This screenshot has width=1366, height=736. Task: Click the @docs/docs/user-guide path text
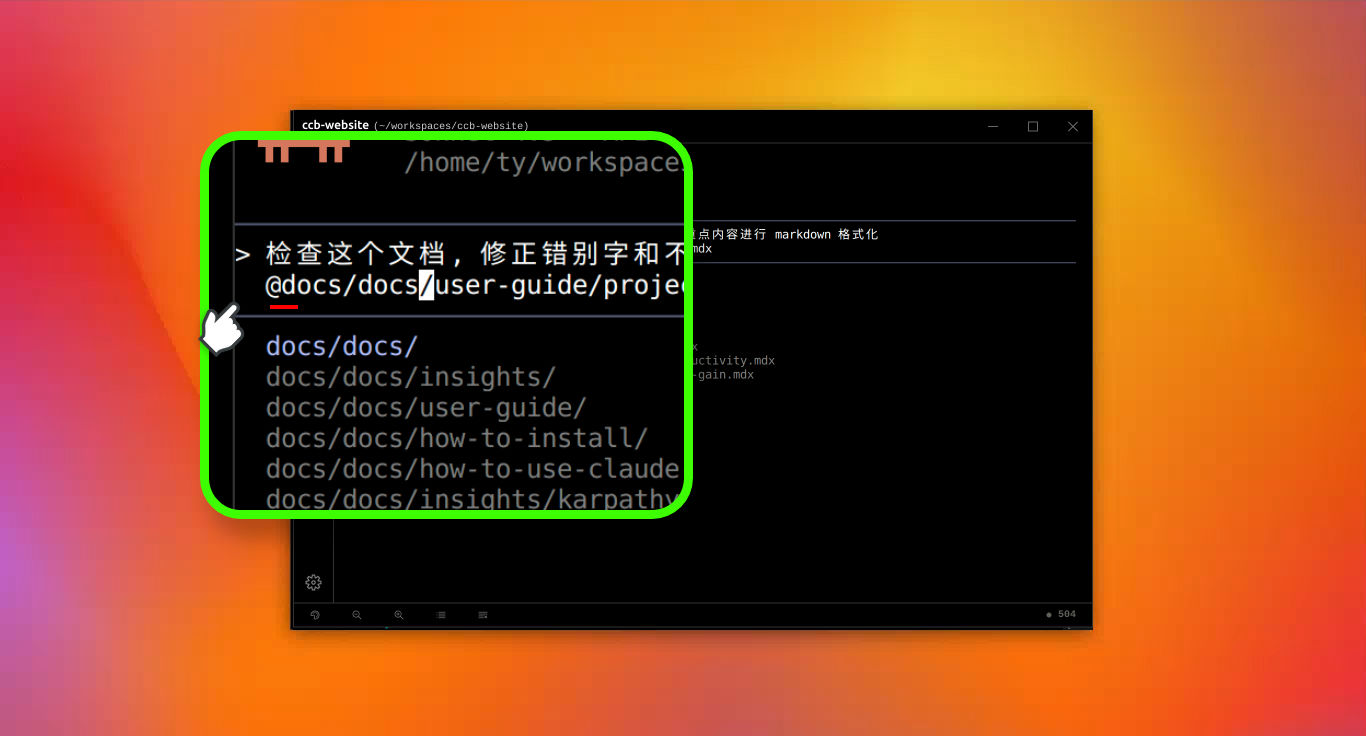pos(475,286)
